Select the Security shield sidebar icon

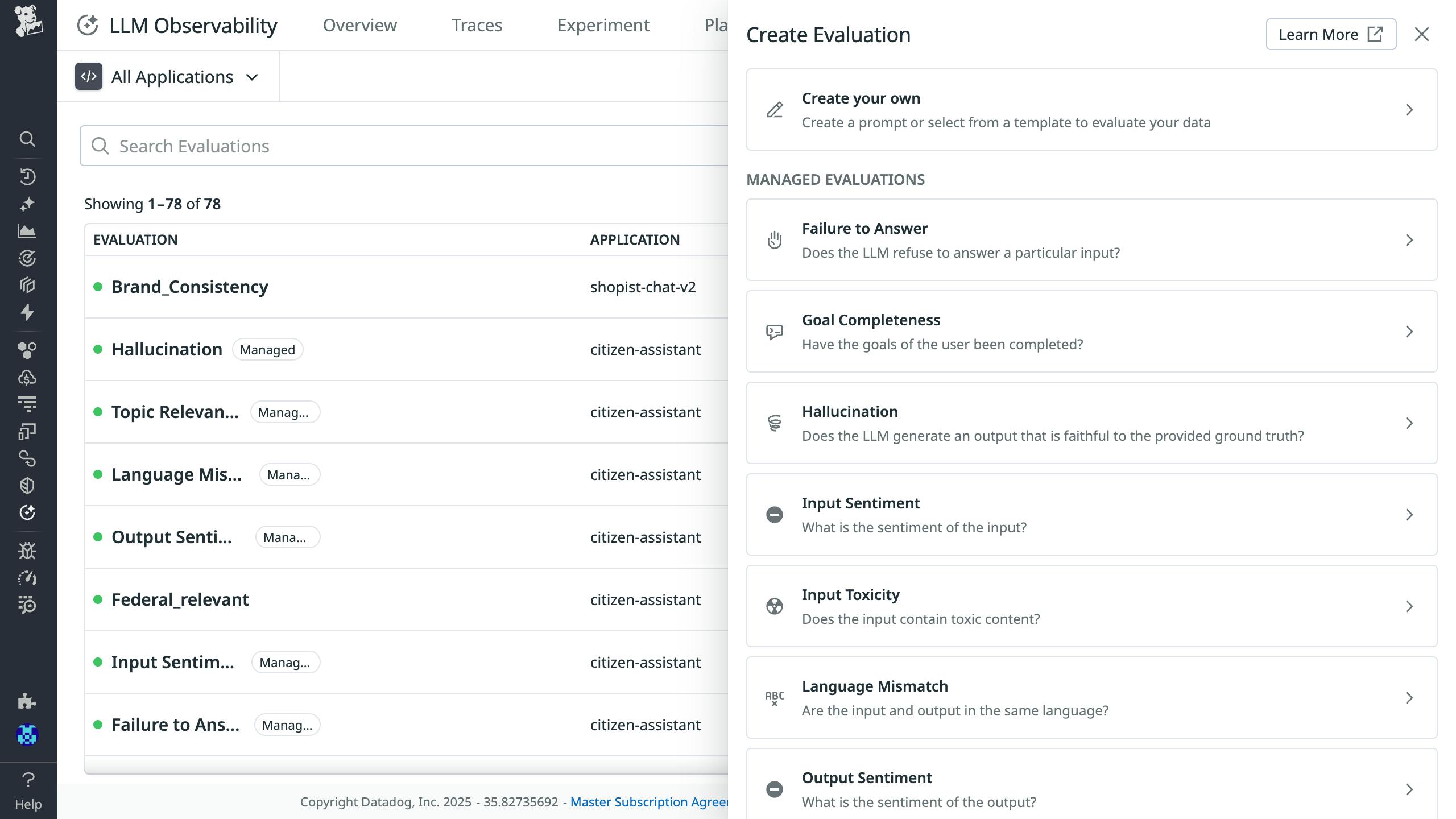click(27, 485)
